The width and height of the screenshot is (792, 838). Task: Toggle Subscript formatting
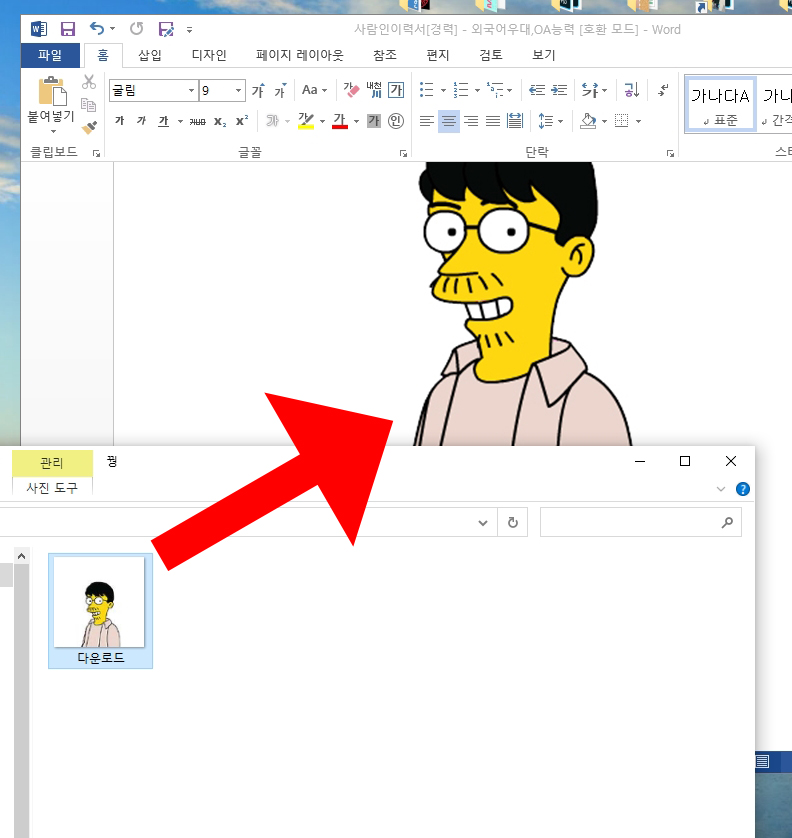click(x=220, y=122)
